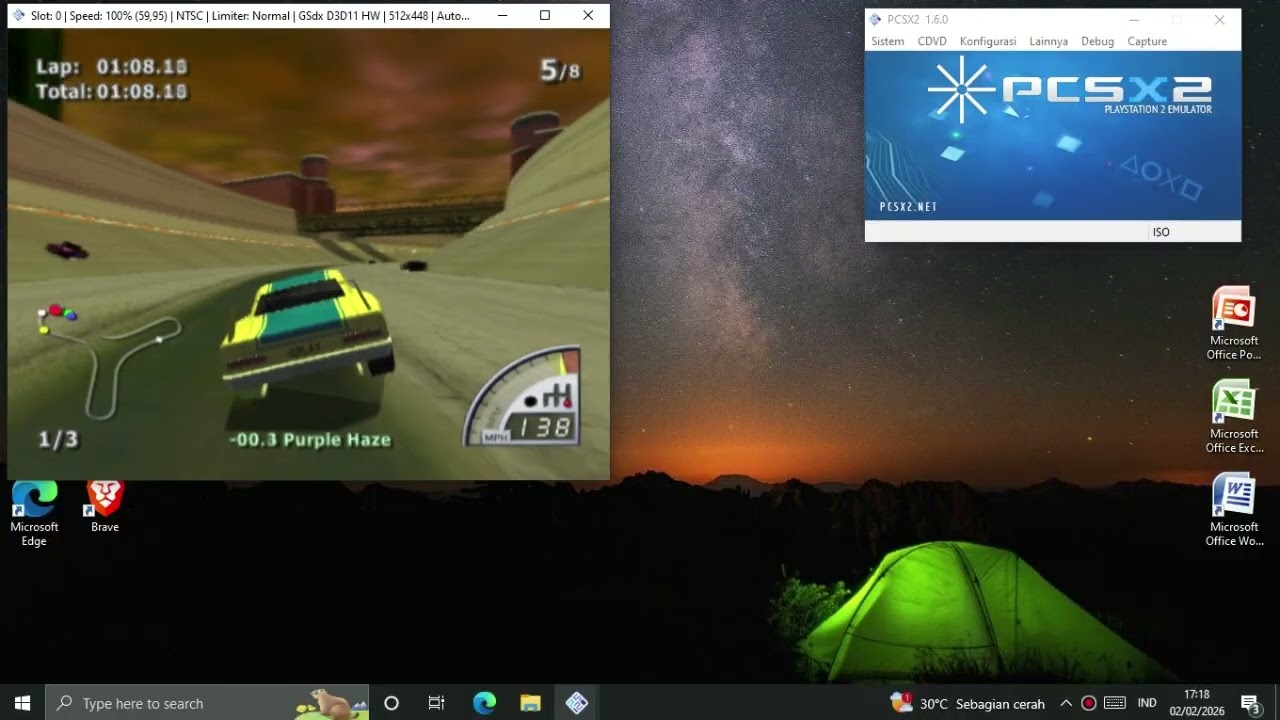
Task: Click the game window title bar icon
Action: (x=19, y=16)
